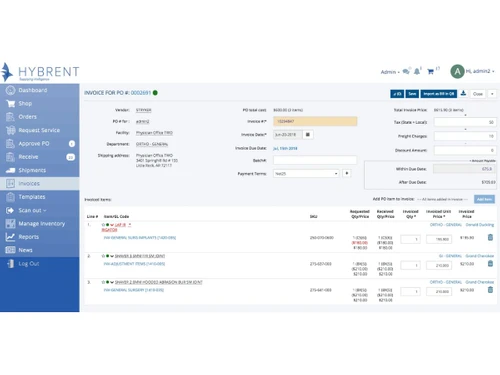Click the Batch# input field

point(315,160)
